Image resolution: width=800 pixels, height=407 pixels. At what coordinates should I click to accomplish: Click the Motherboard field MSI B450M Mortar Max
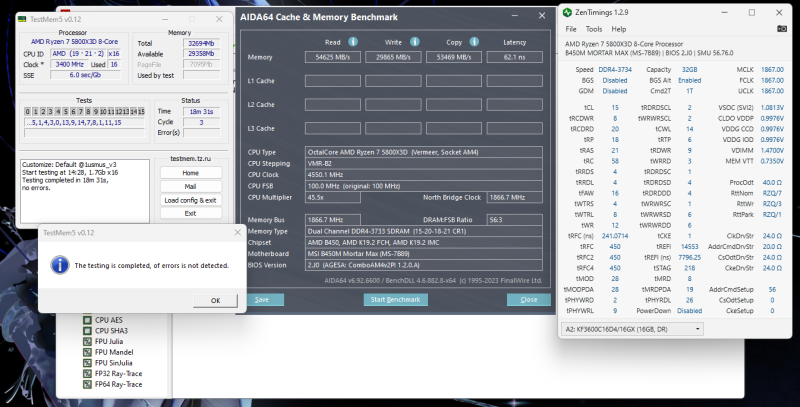tap(423, 253)
